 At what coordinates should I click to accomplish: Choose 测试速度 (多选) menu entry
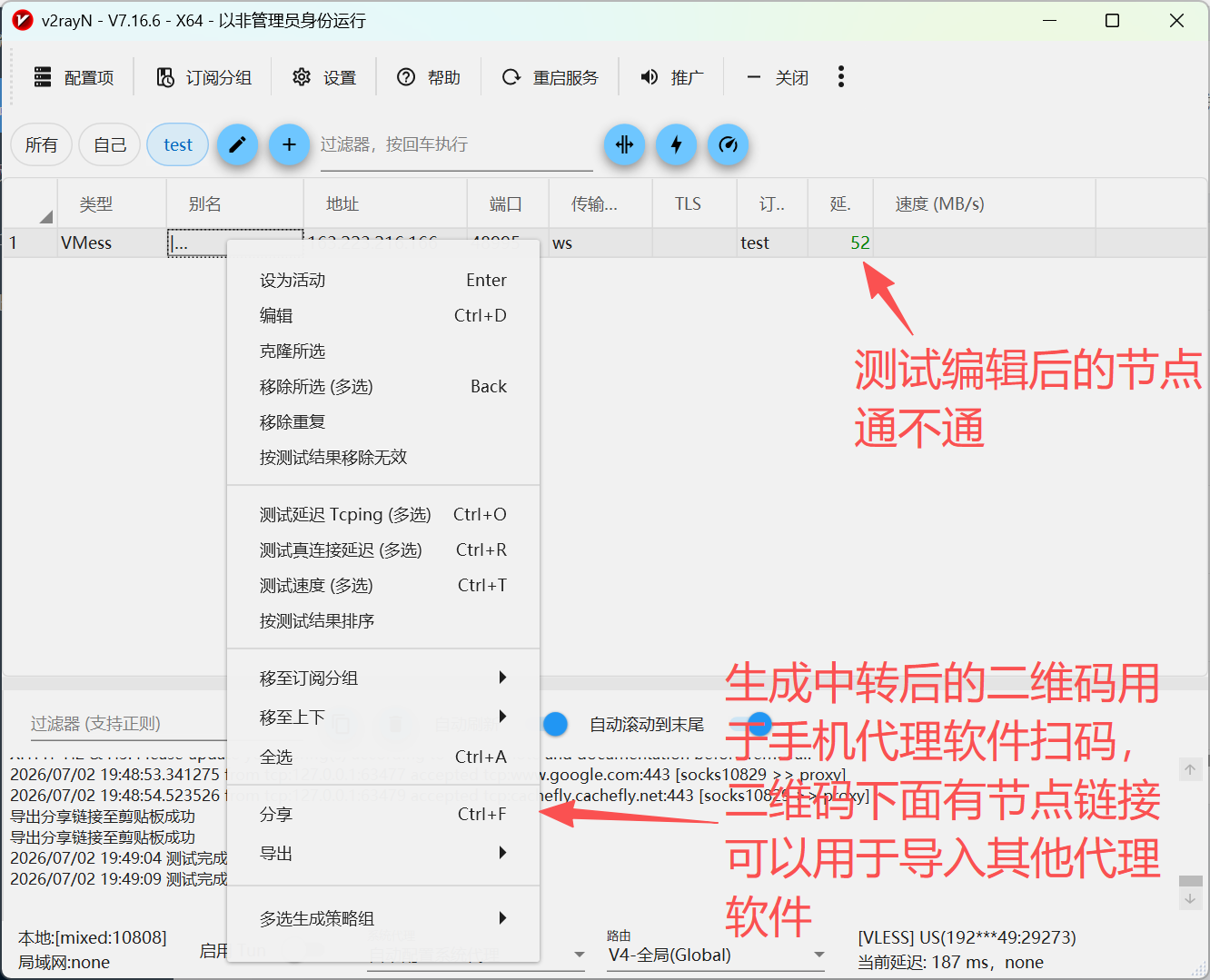coord(383,586)
